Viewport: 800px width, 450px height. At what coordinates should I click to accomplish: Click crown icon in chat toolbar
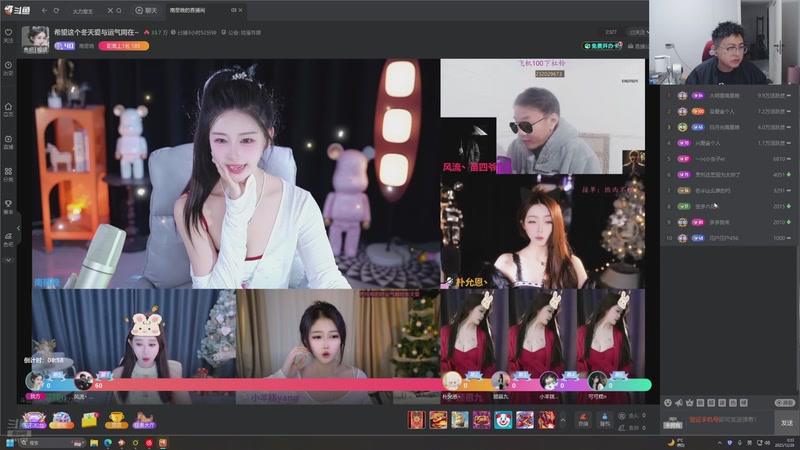point(690,403)
